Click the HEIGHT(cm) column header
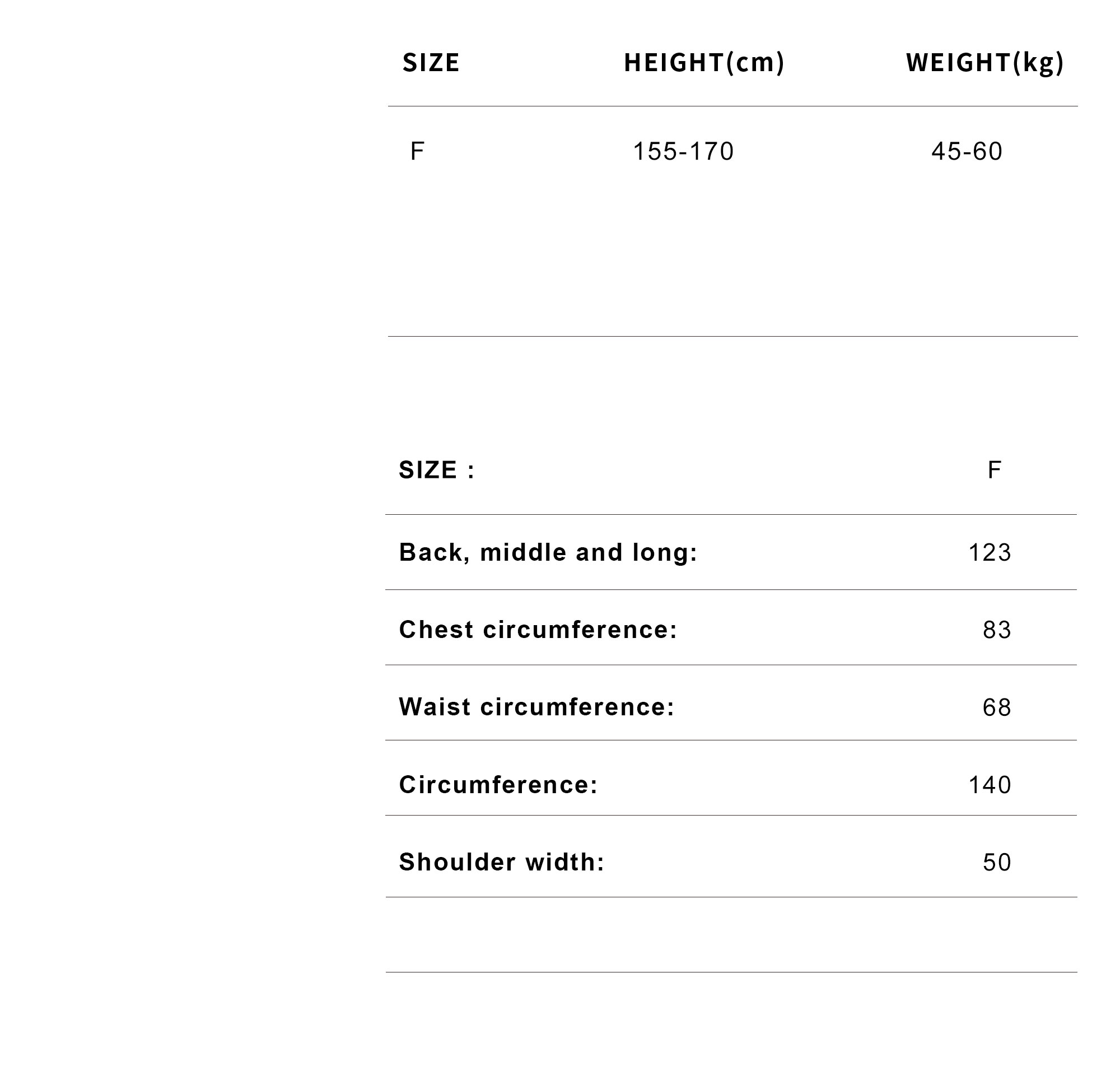Screen dimensions: 1120x1071 pos(704,62)
